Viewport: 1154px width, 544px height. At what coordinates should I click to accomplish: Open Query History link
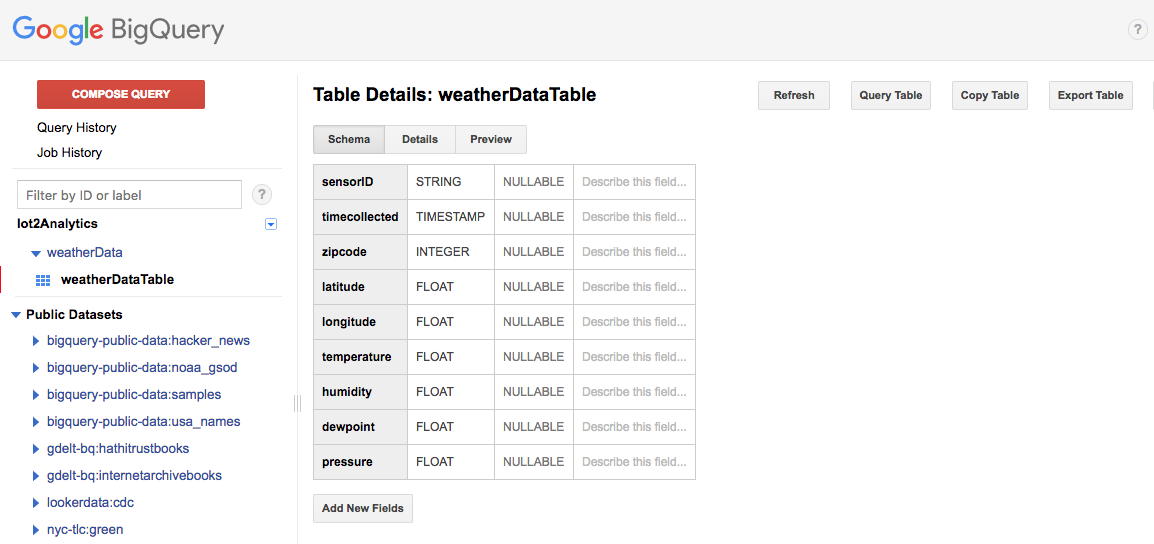click(x=77, y=128)
